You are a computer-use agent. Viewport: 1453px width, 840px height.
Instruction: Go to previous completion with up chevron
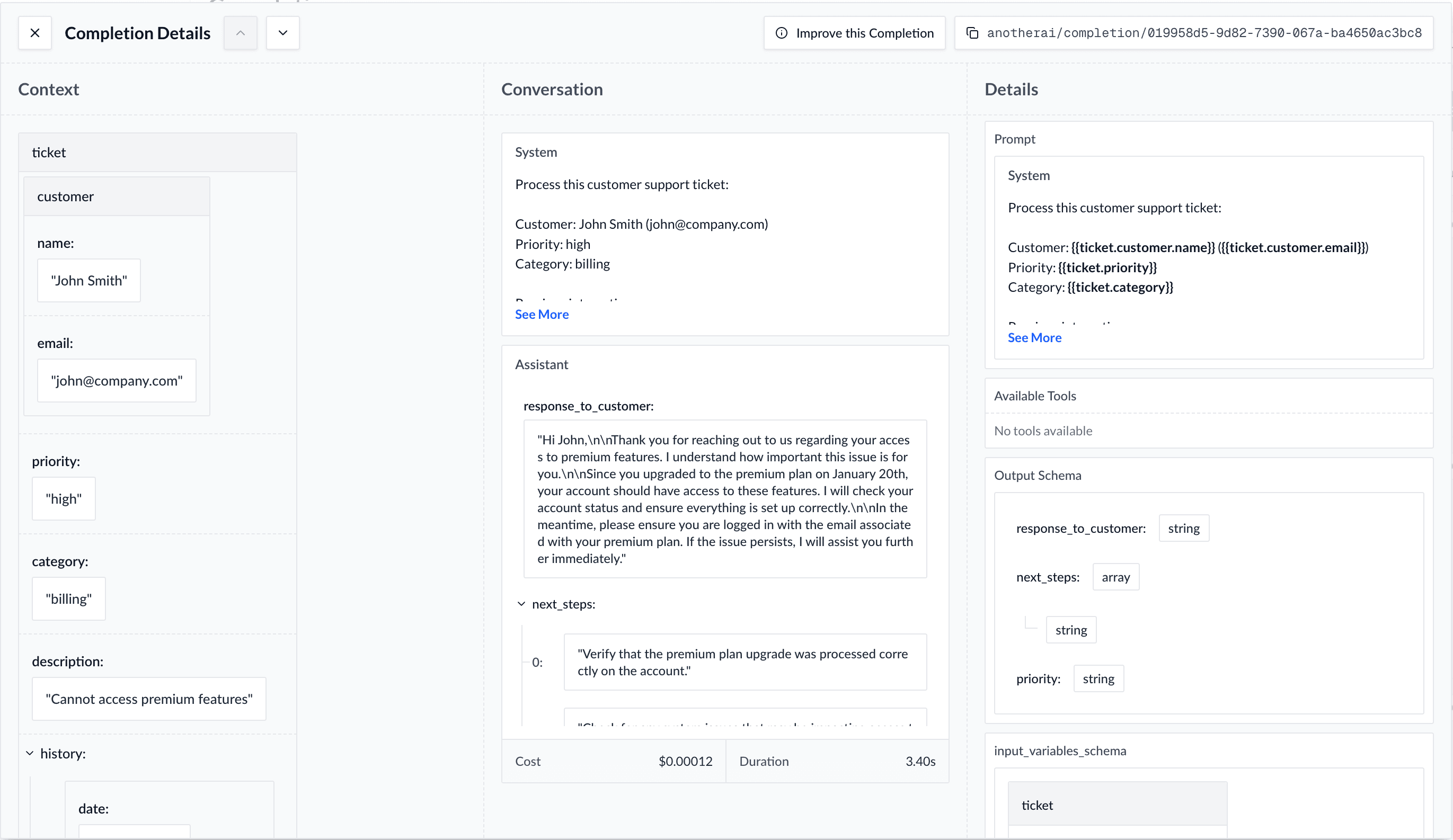coord(241,33)
